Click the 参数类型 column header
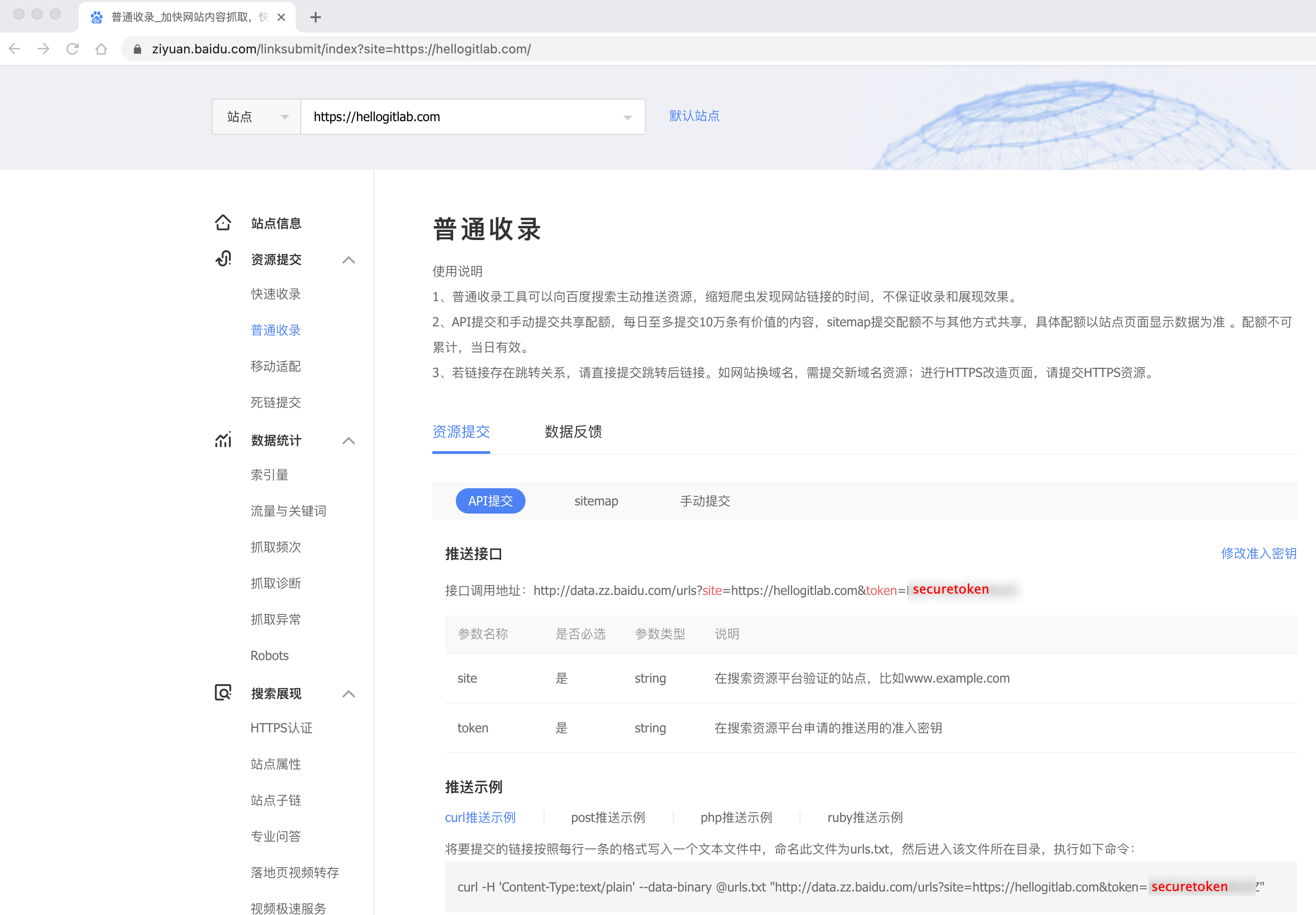Screen dimensions: 1316x915 tap(660, 634)
